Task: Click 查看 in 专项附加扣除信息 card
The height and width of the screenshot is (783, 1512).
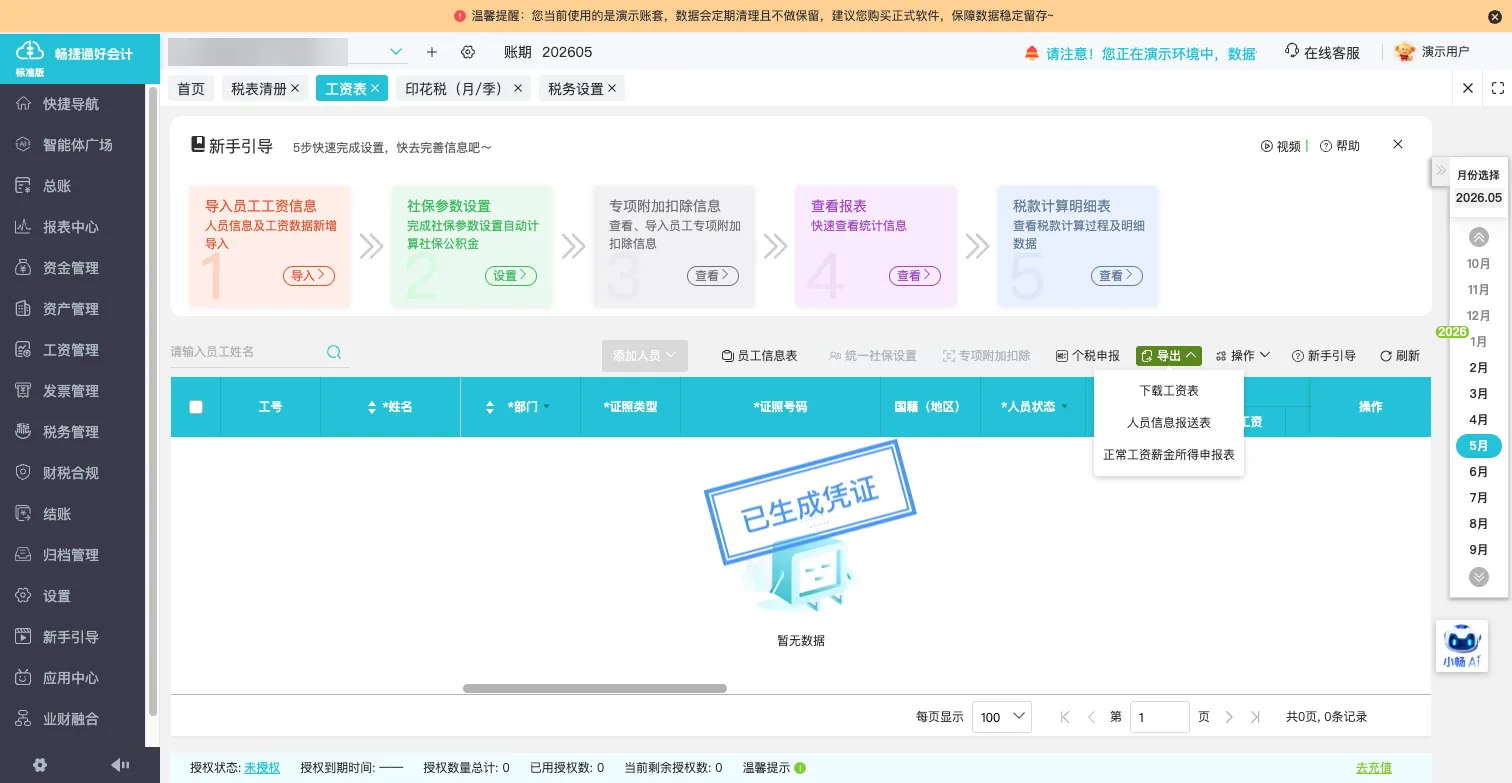Action: 712,276
